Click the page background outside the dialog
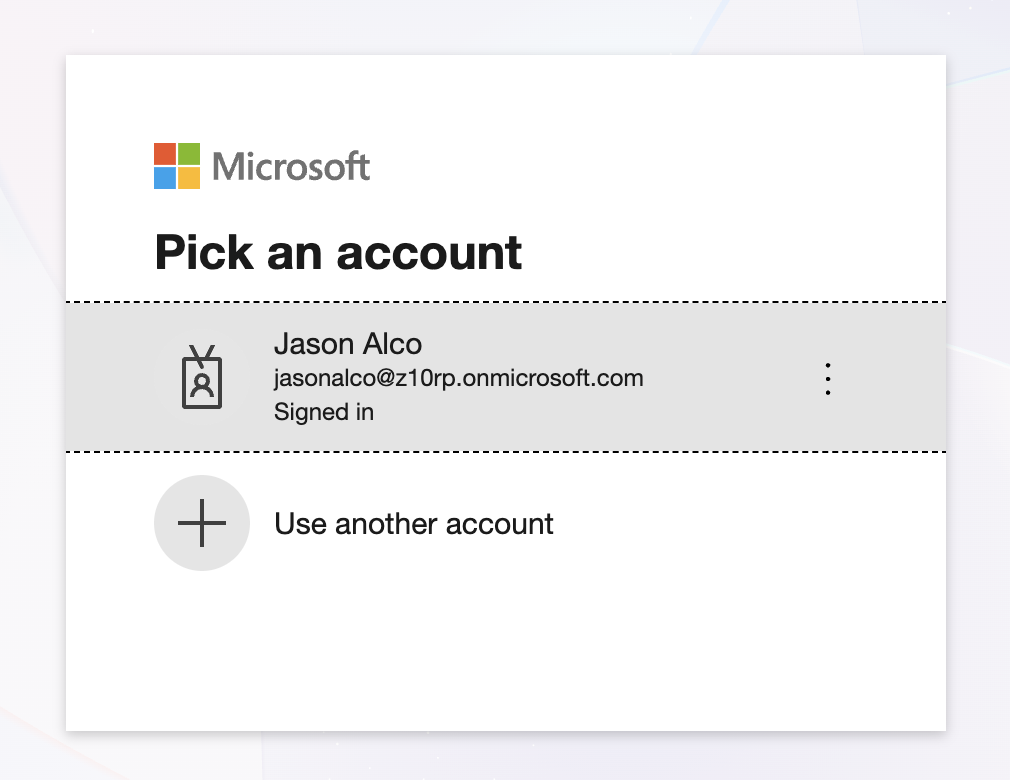 (980, 400)
